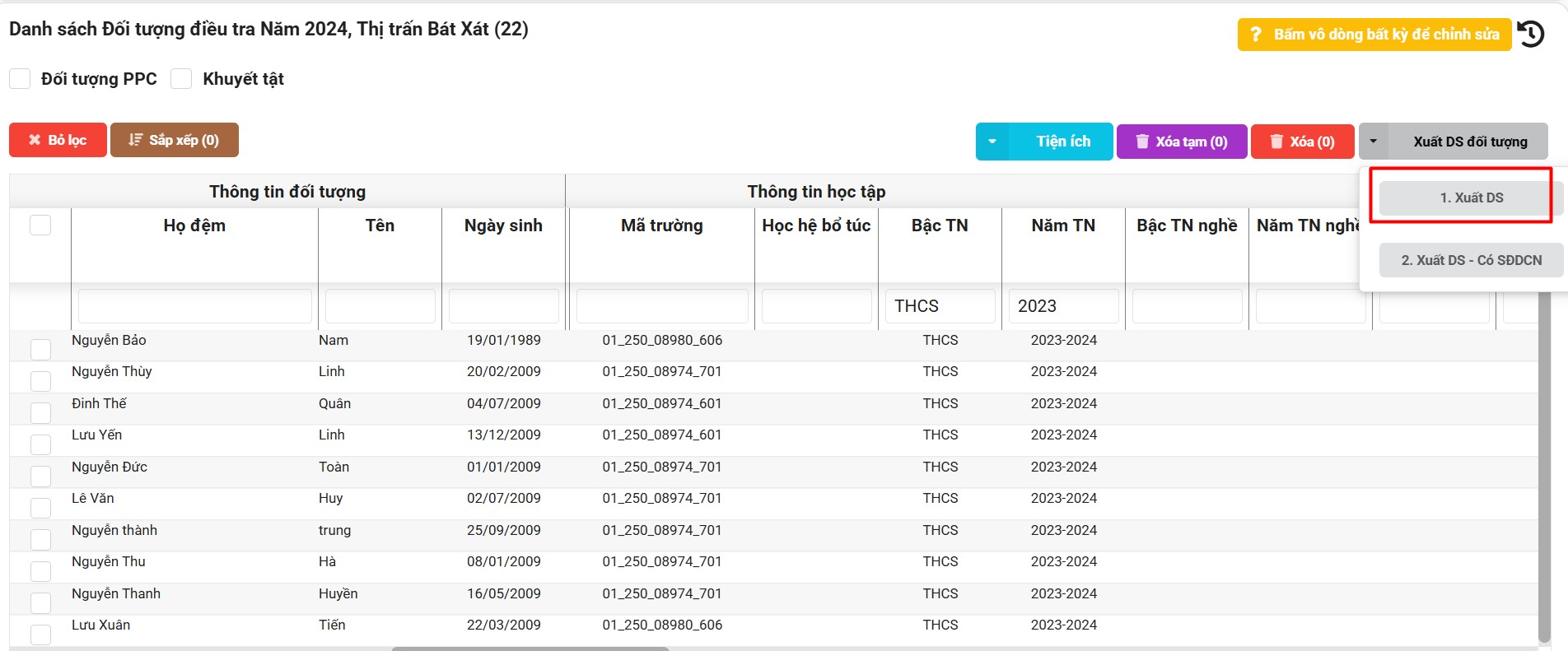The width and height of the screenshot is (1568, 651).
Task: Tick the Khuyết tật checkbox
Action: click(181, 79)
